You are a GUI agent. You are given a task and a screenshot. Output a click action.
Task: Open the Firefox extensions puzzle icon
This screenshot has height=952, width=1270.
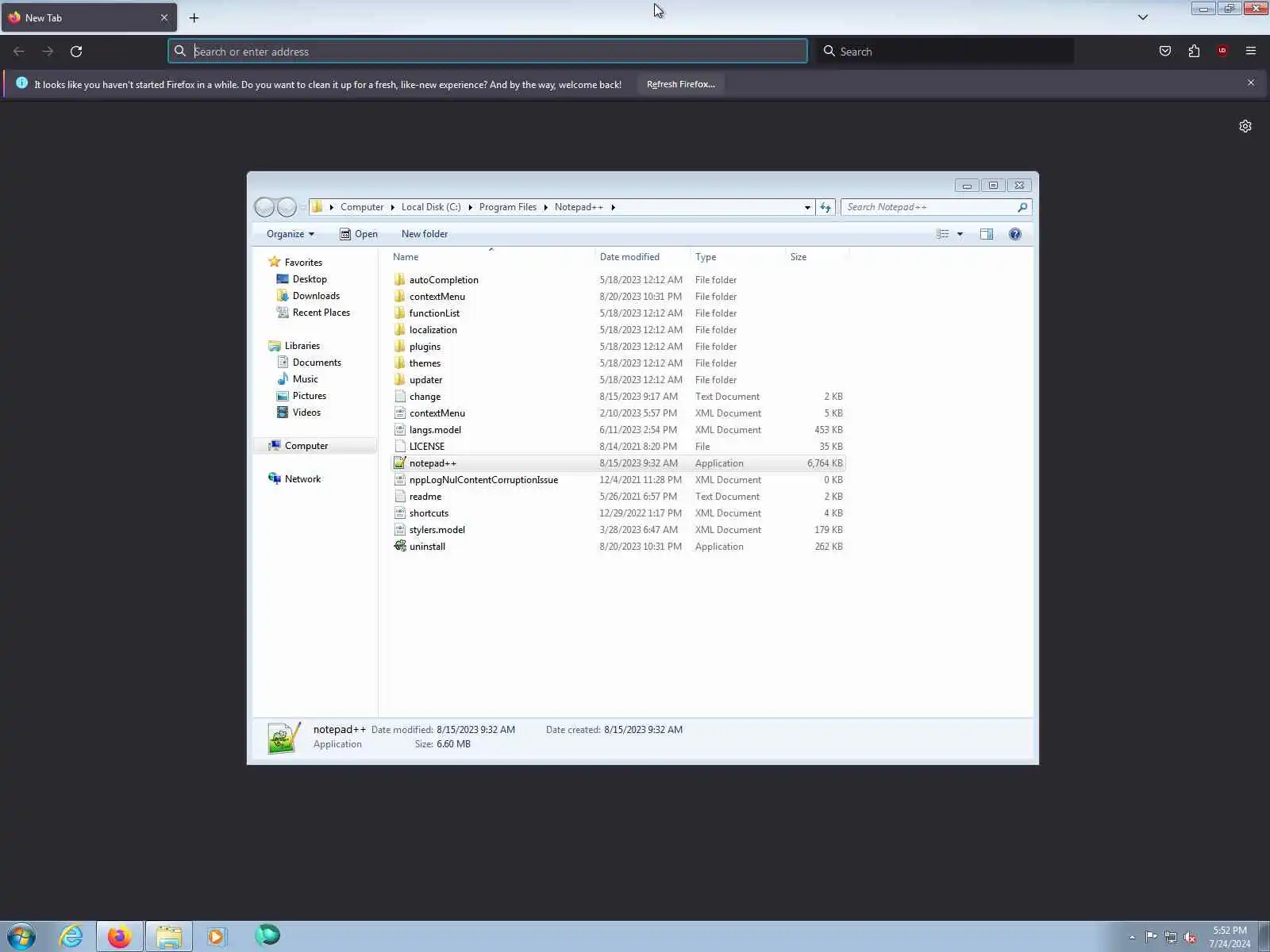pyautogui.click(x=1194, y=52)
